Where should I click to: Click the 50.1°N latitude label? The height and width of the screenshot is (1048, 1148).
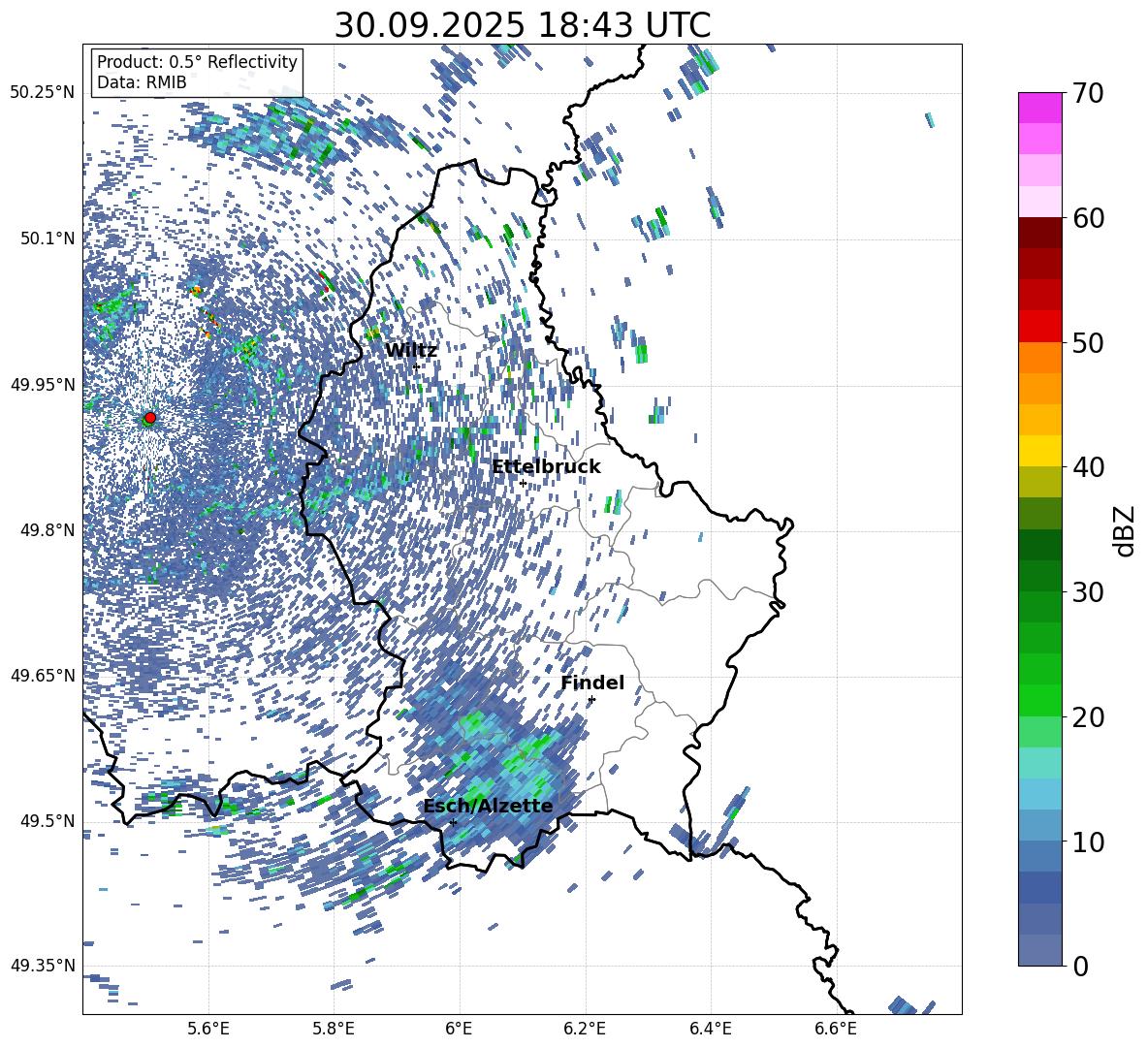point(48,238)
